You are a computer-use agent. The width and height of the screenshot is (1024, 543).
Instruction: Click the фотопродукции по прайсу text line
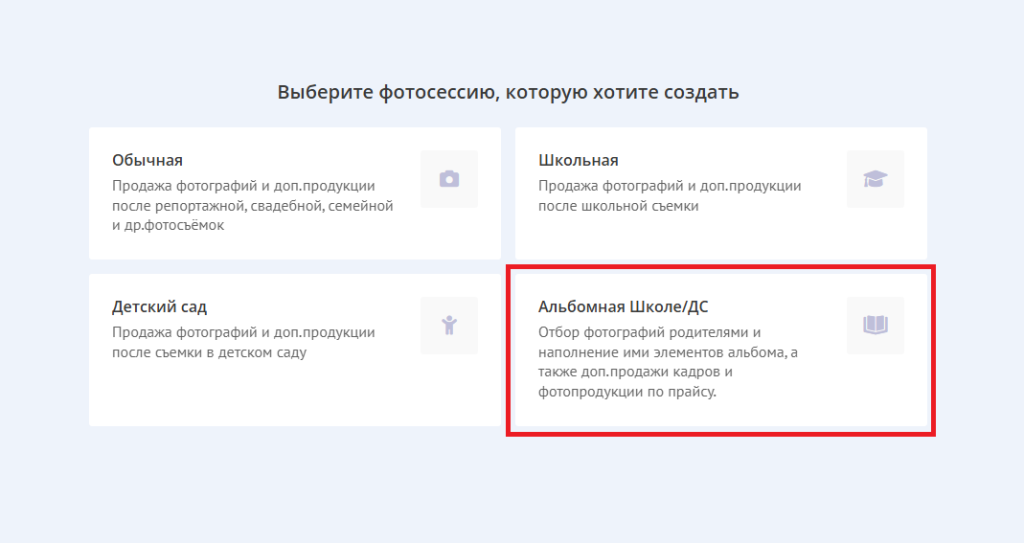tap(628, 392)
